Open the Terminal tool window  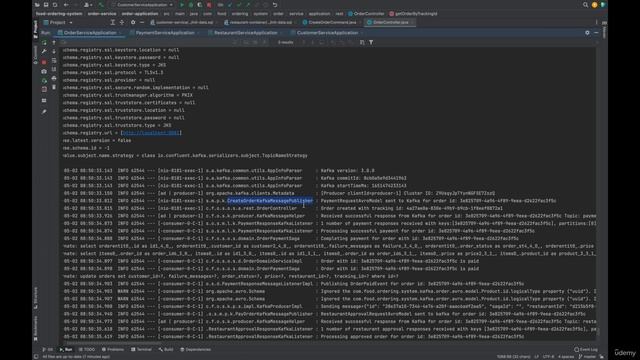coord(142,349)
